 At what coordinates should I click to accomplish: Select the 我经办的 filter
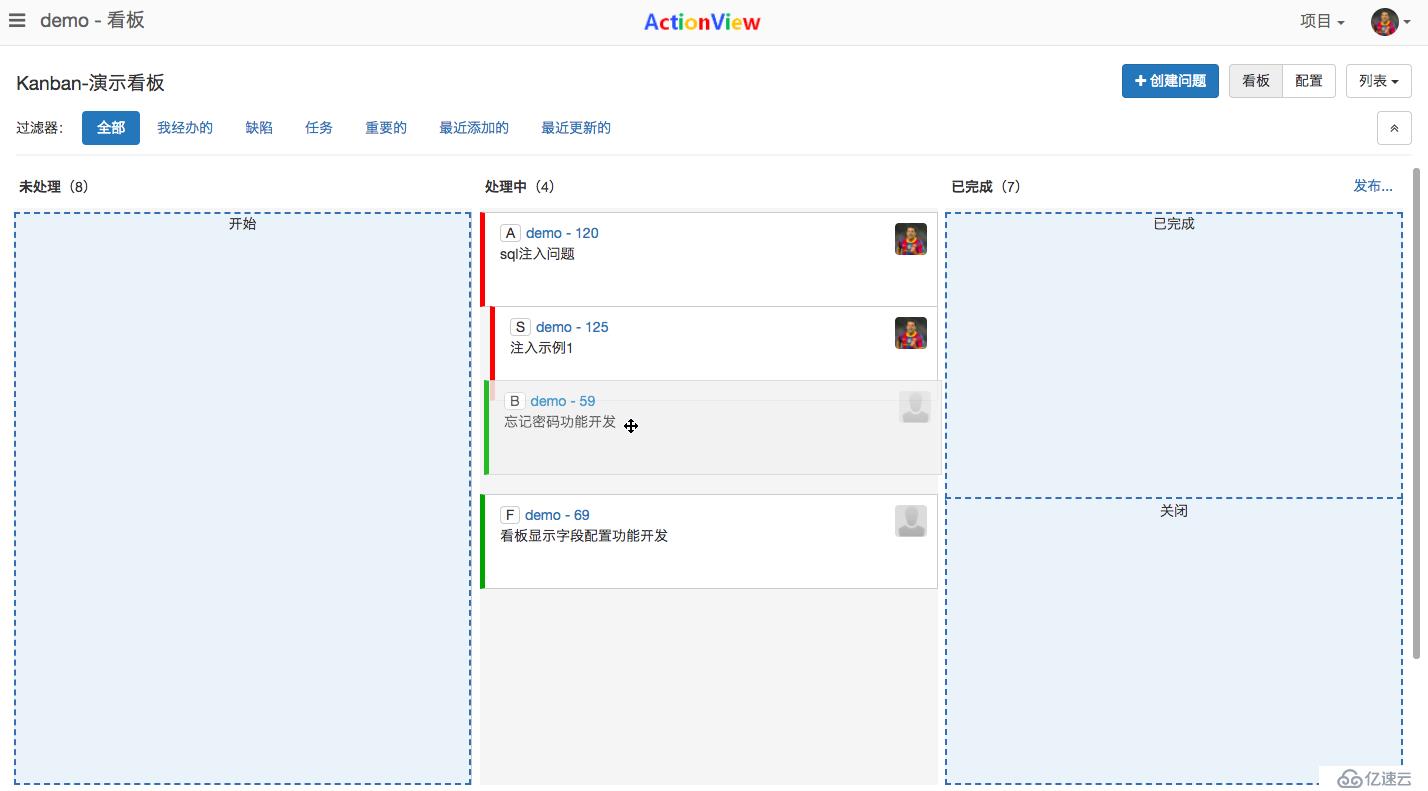tap(185, 128)
